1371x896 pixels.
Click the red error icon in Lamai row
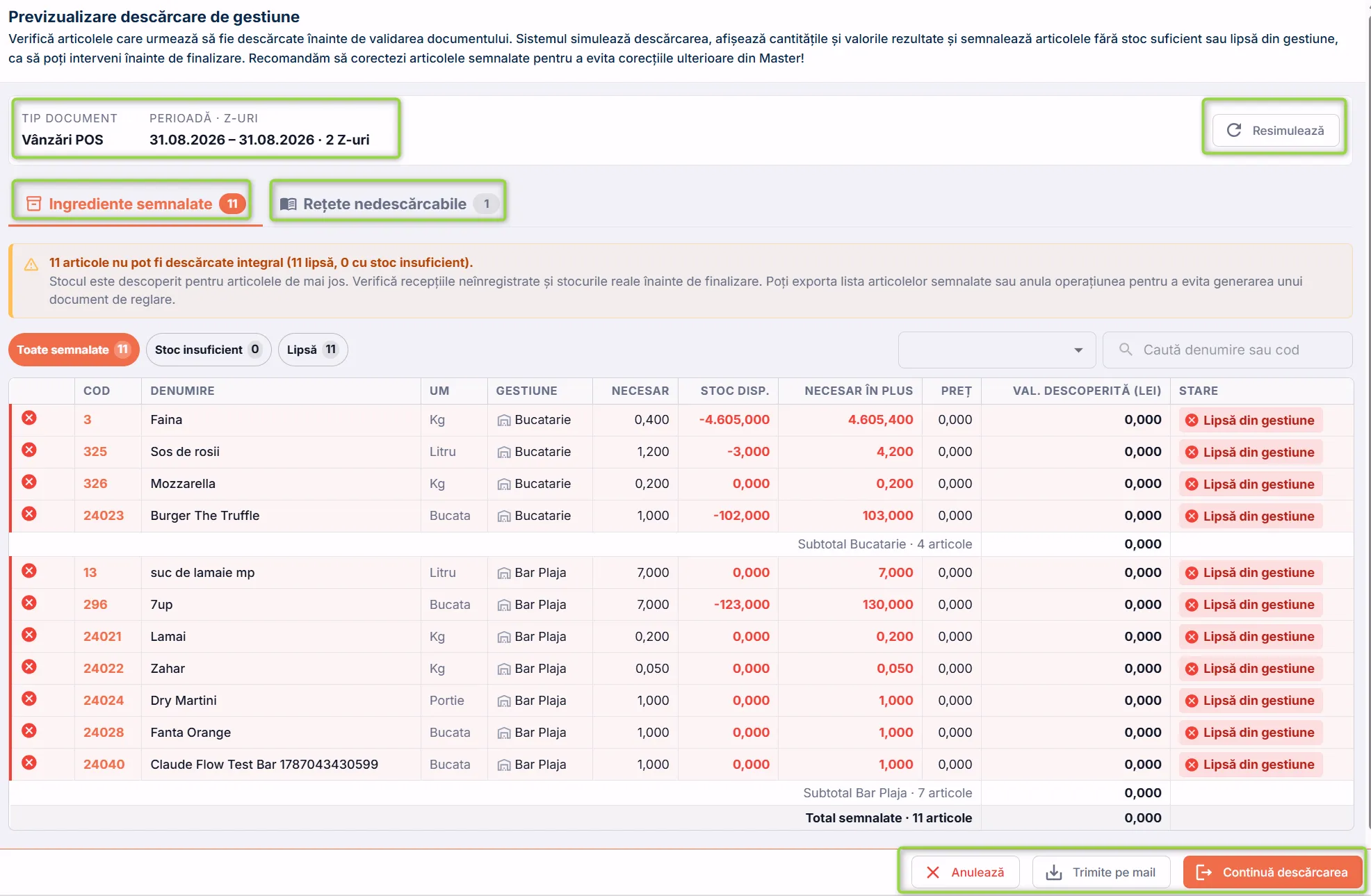[x=29, y=635]
